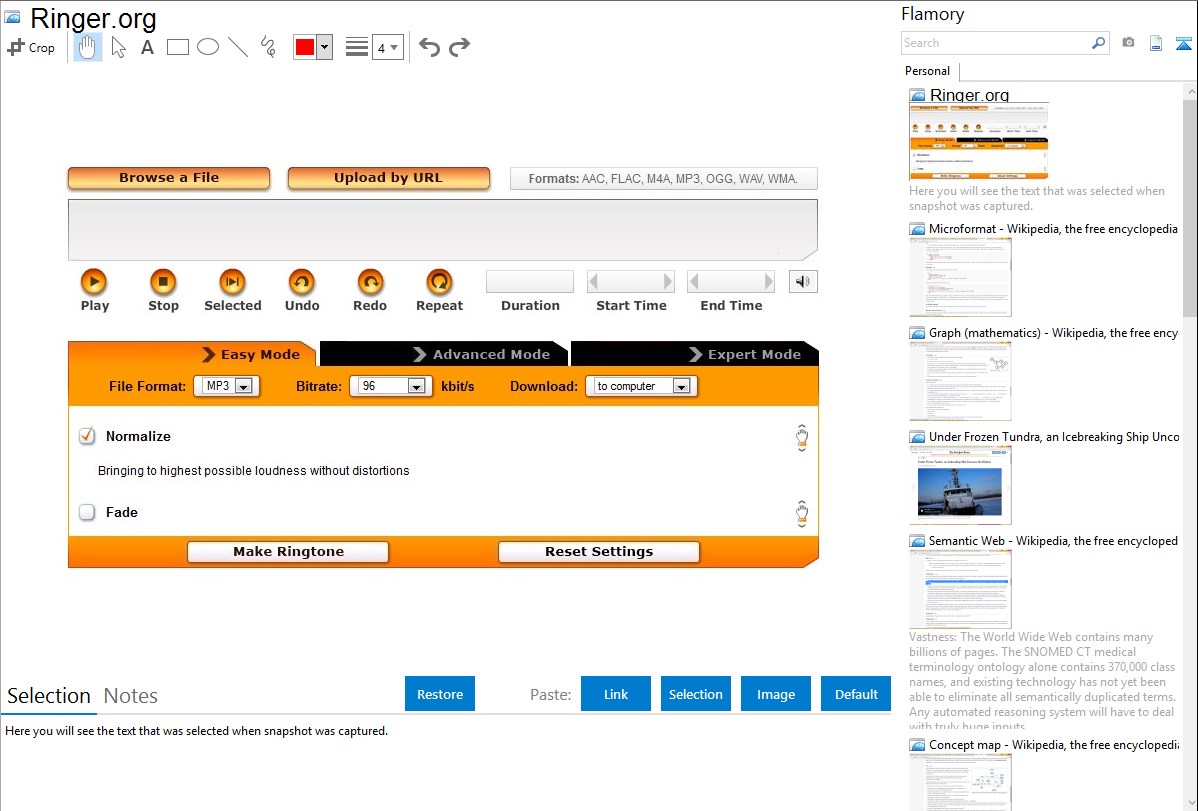Open the Selection tab
This screenshot has height=811, width=1198.
(49, 696)
